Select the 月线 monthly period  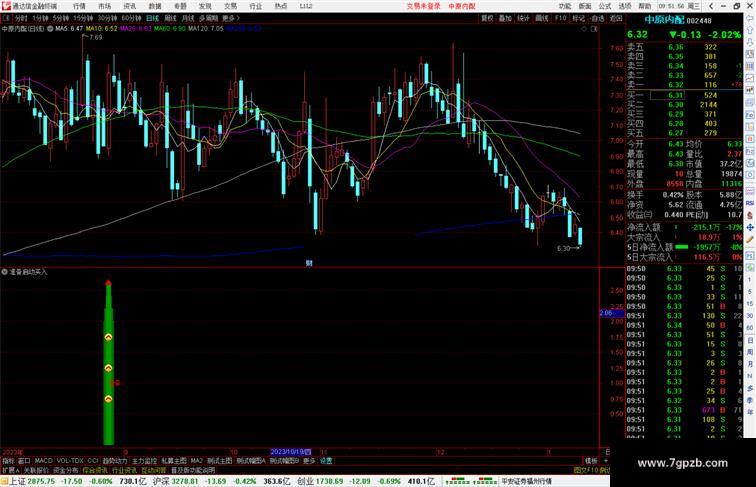188,18
